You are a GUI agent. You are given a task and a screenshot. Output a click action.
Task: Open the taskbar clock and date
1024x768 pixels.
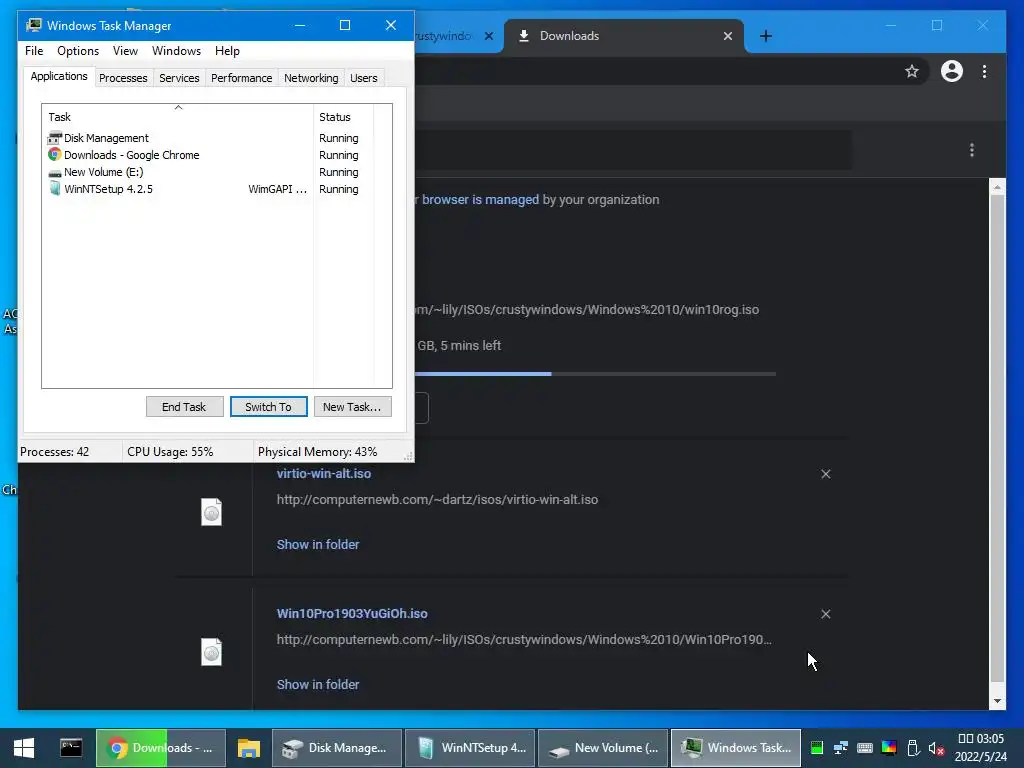[x=981, y=748]
